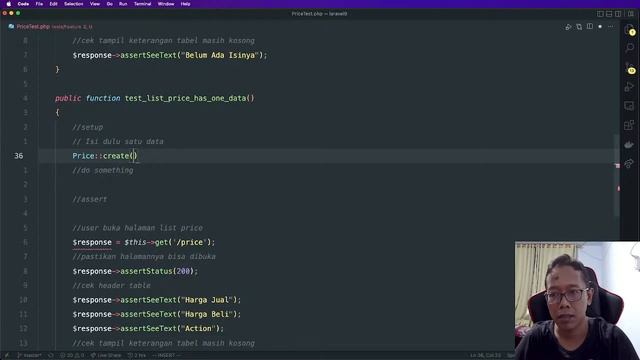The height and width of the screenshot is (360, 640).
Task: Open the Live Share activity bar icon
Action: pyautogui.click(x=629, y=164)
